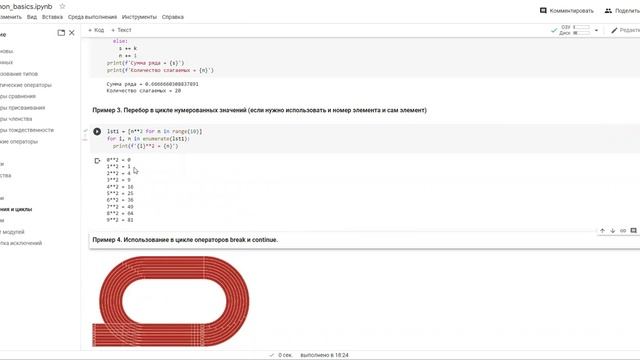Go to the арифметические операторы sidebar section

[26, 85]
